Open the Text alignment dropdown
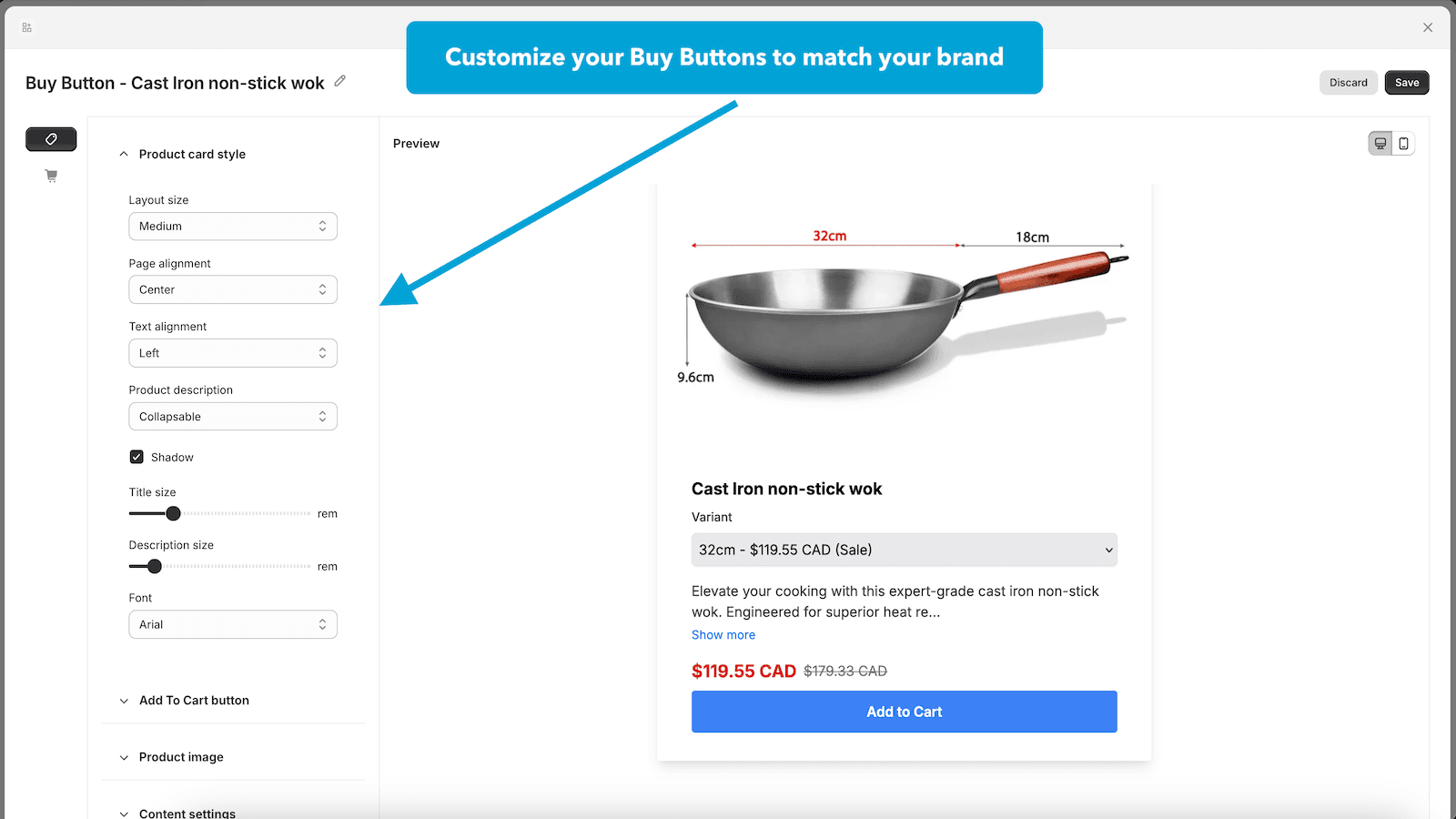Image resolution: width=1456 pixels, height=819 pixels. 233,353
